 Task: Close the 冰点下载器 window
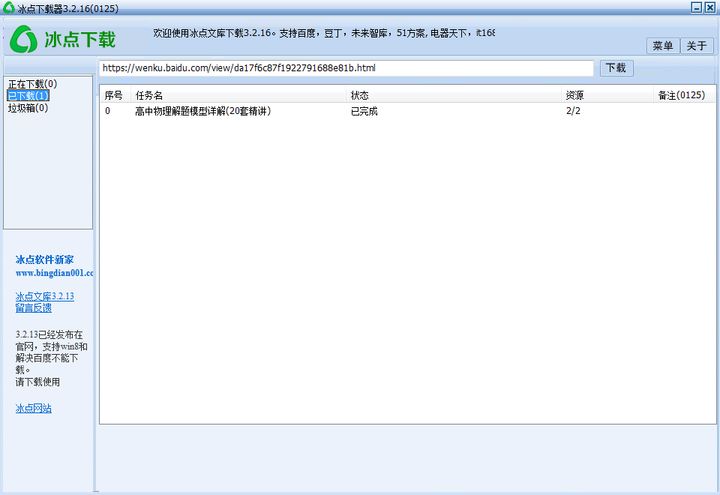[711, 7]
